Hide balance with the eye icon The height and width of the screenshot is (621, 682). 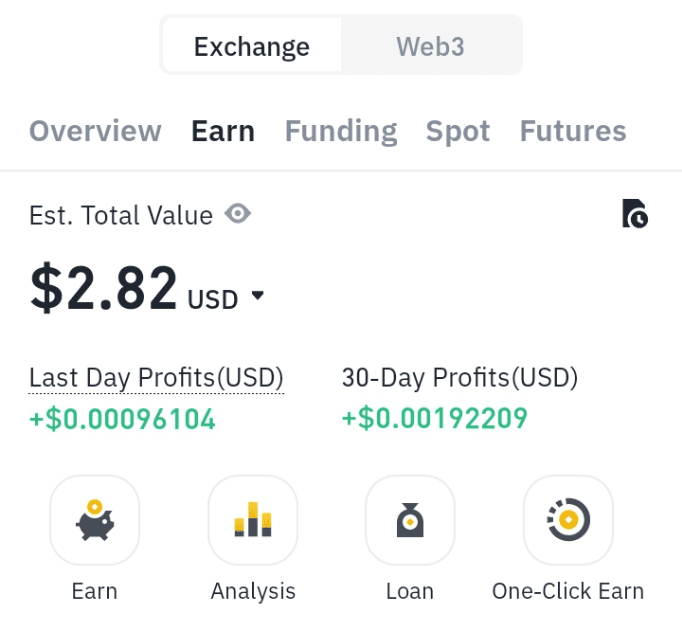pos(237,214)
